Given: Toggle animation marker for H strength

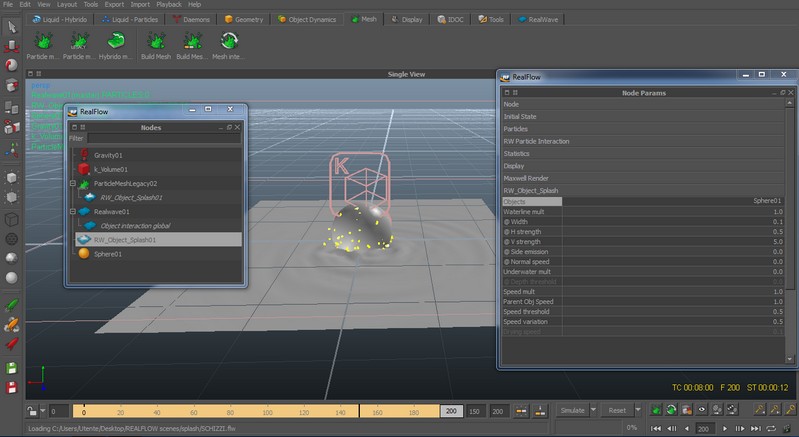Looking at the screenshot, I should click(x=507, y=232).
